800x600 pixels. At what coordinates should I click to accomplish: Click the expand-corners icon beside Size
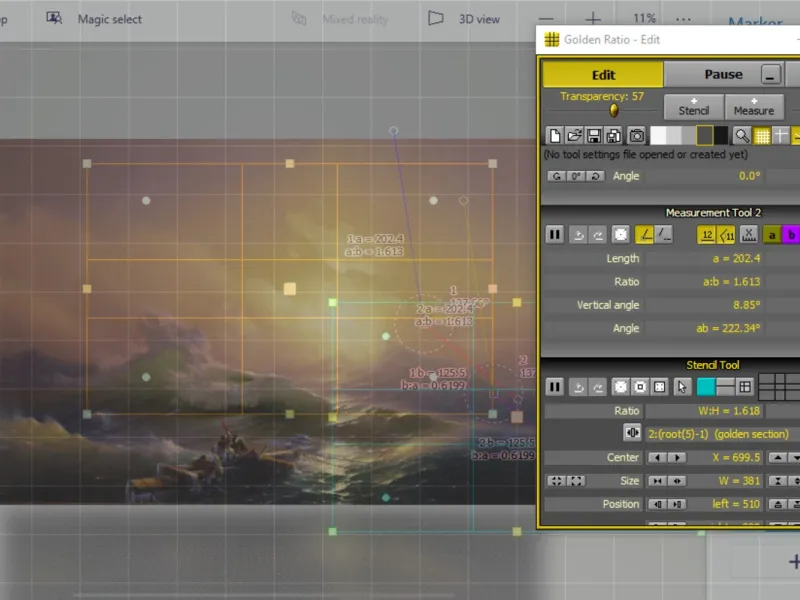[576, 481]
